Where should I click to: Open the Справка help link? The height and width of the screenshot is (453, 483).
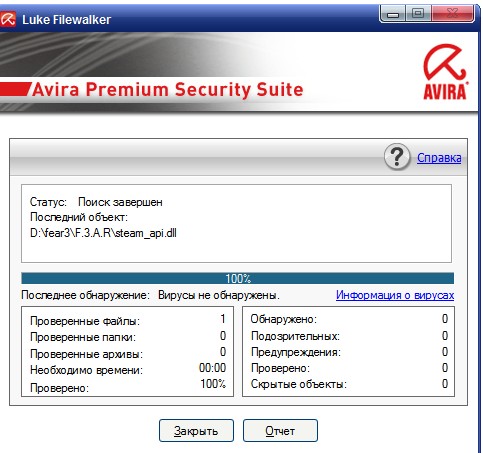[x=439, y=158]
